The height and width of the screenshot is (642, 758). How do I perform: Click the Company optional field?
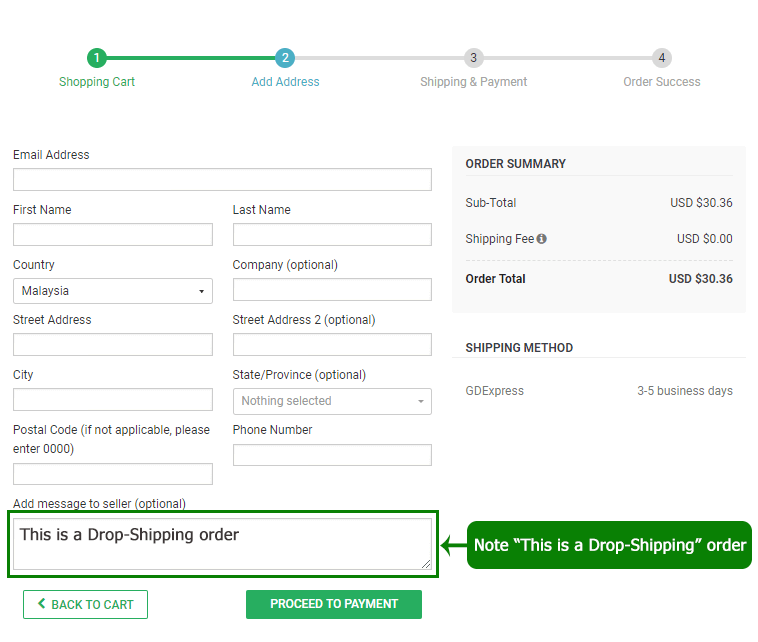click(x=332, y=290)
